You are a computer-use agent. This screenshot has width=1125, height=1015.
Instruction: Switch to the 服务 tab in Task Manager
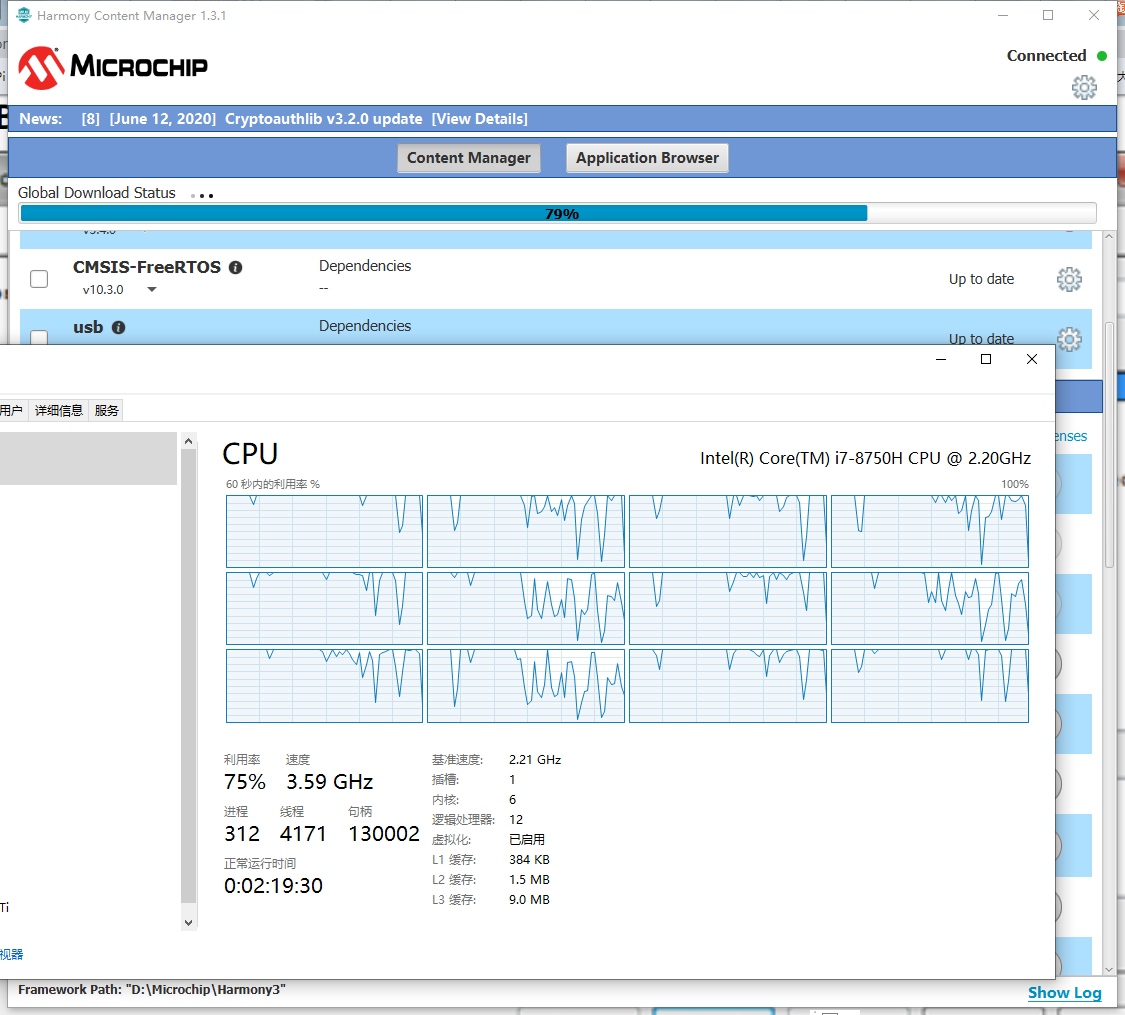[106, 410]
